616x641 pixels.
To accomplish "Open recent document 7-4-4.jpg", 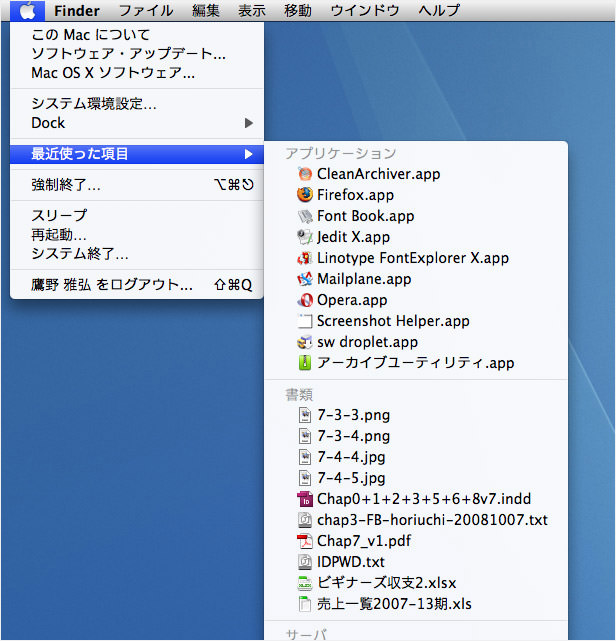I will [416, 457].
